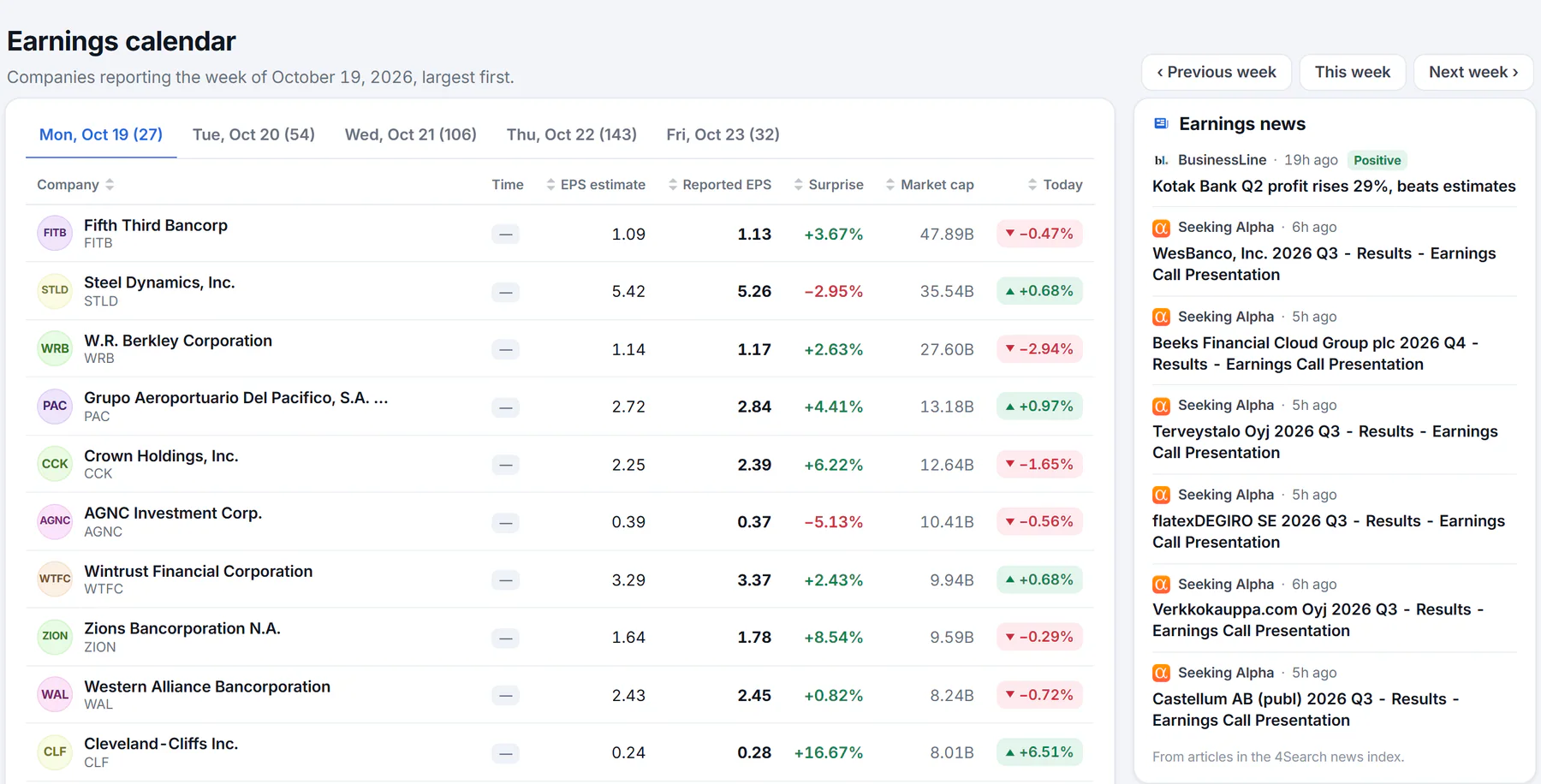The image size is (1541, 784).
Task: Click the 5.26 reported EPS value
Action: (x=754, y=292)
